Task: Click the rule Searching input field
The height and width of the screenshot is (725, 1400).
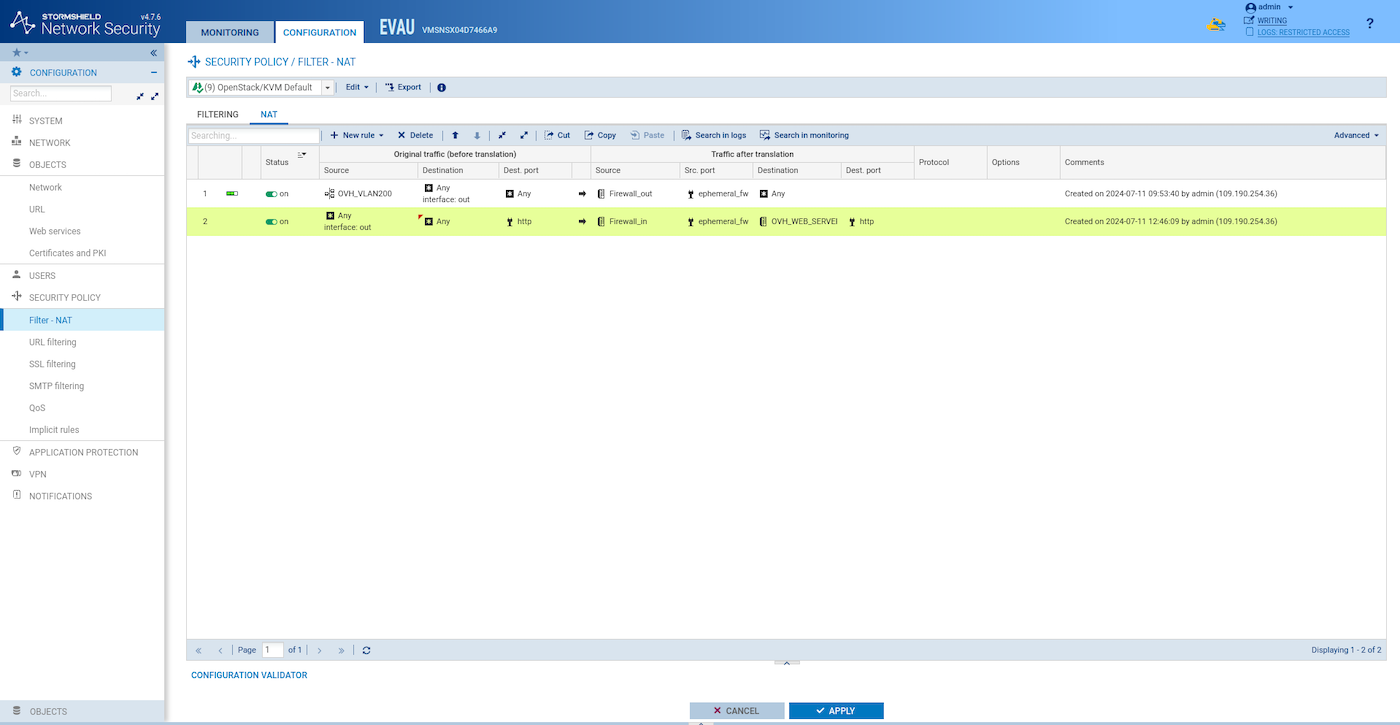Action: (254, 135)
